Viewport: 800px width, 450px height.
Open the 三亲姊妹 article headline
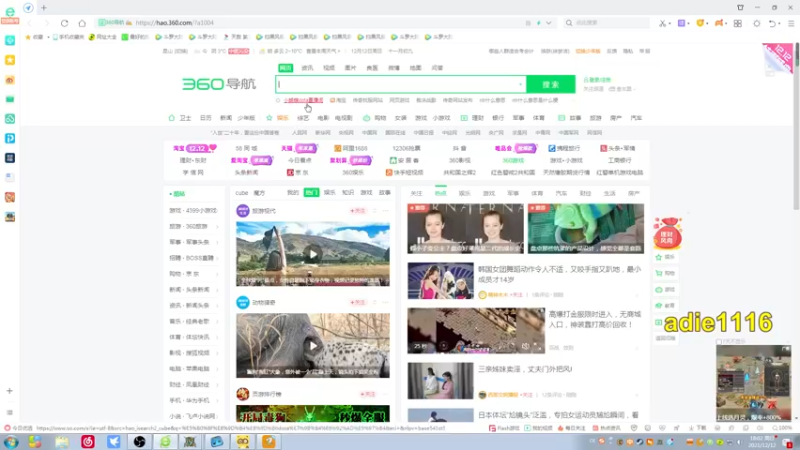[x=525, y=369]
